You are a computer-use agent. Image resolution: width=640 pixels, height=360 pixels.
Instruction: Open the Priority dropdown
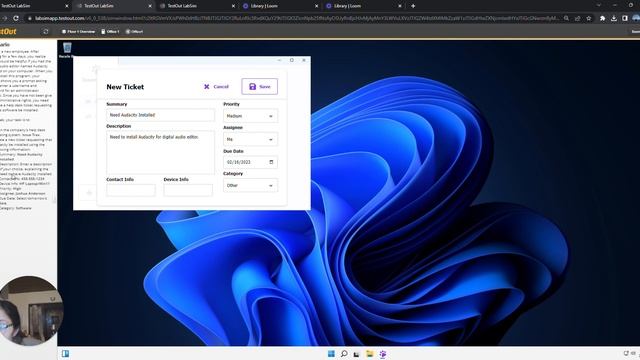click(x=250, y=116)
